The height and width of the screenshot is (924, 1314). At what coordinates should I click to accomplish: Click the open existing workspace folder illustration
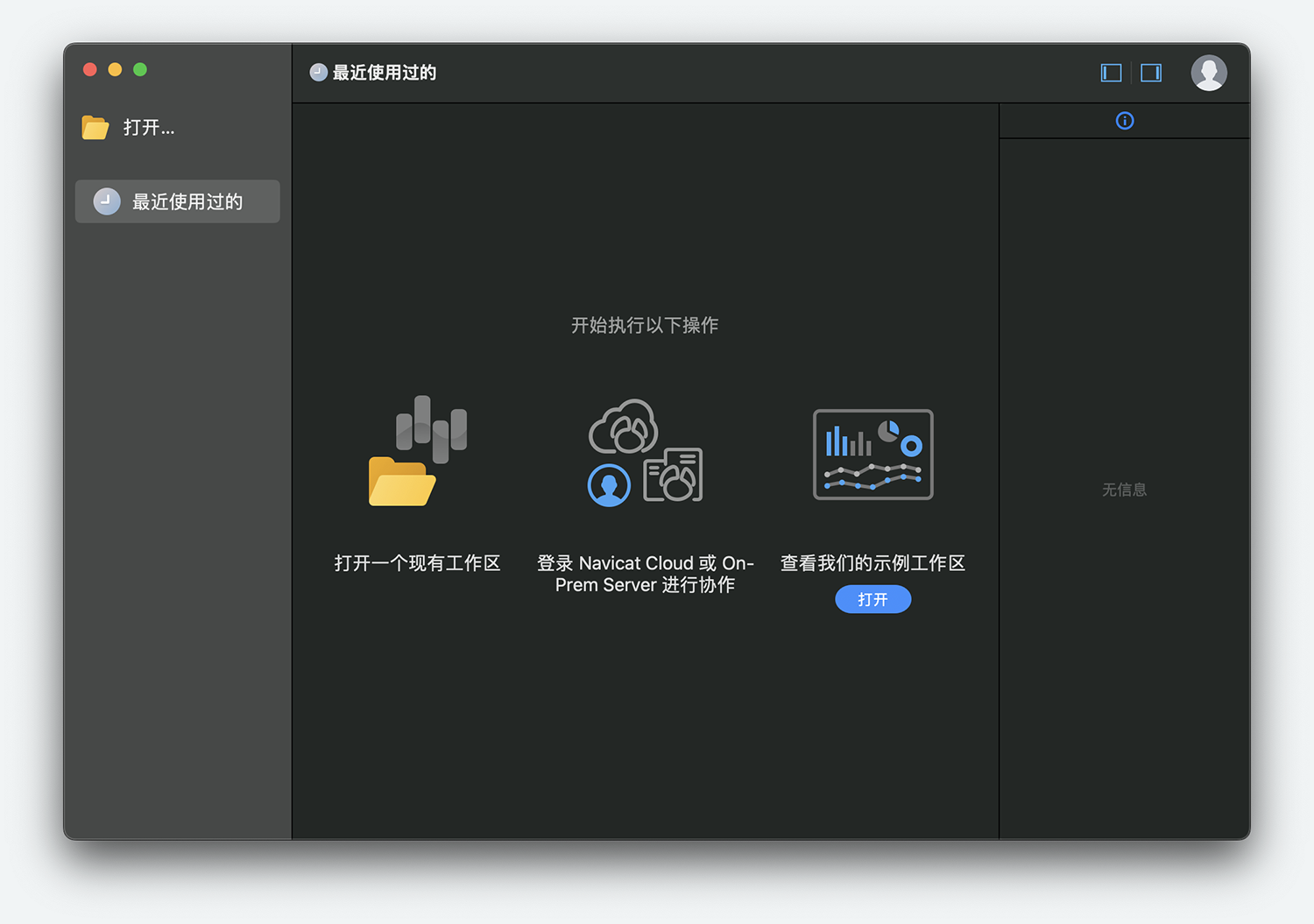(418, 450)
